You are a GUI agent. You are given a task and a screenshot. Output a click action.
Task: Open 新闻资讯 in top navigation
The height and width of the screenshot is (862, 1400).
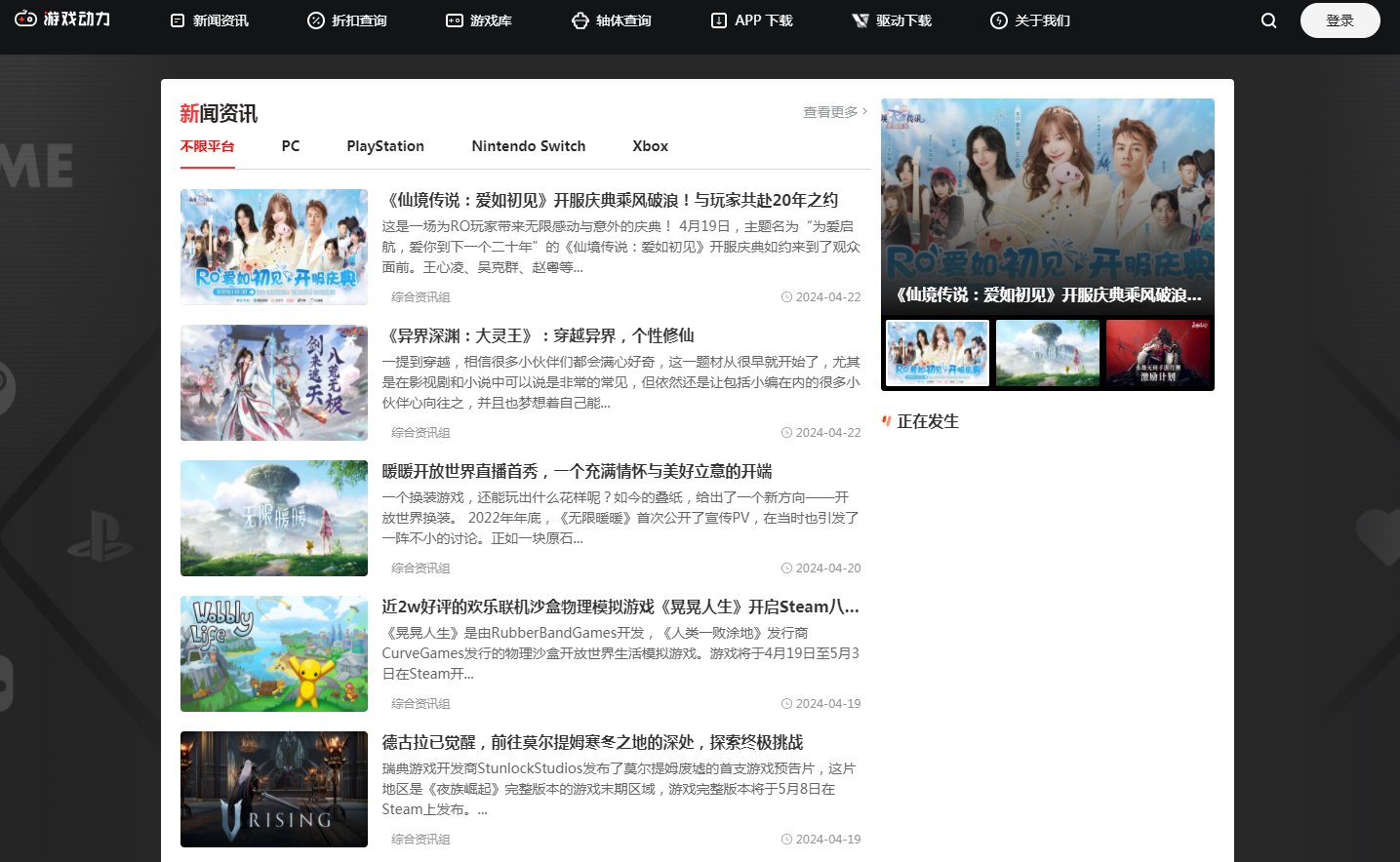pos(220,20)
